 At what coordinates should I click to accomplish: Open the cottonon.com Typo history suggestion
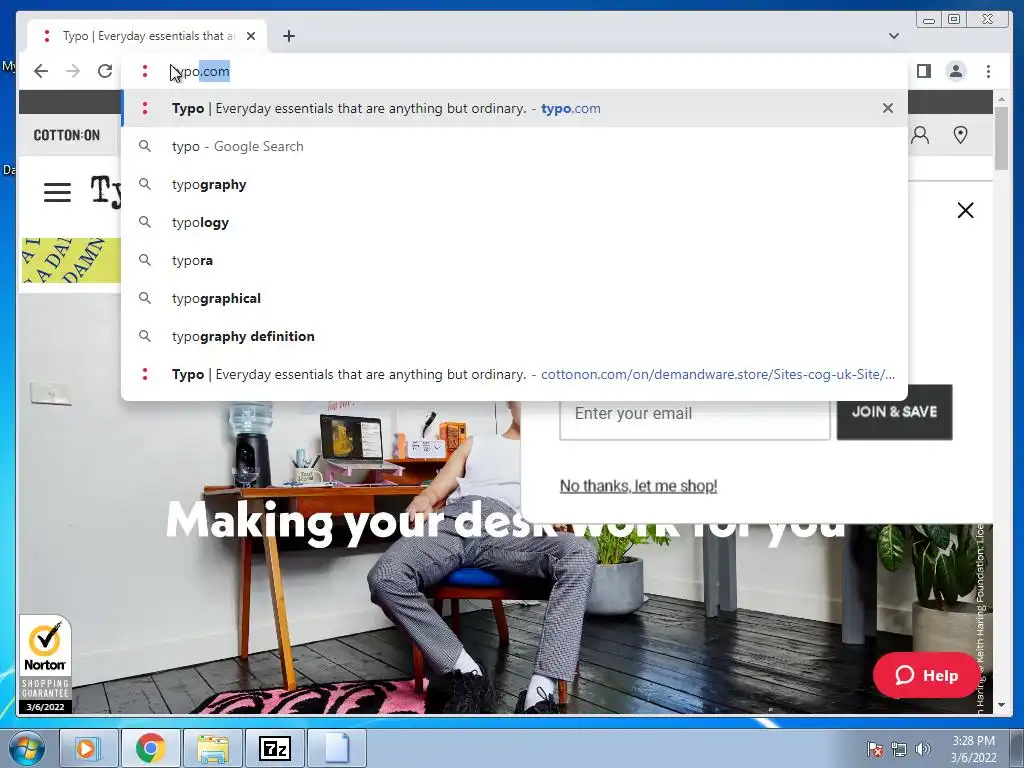point(514,374)
